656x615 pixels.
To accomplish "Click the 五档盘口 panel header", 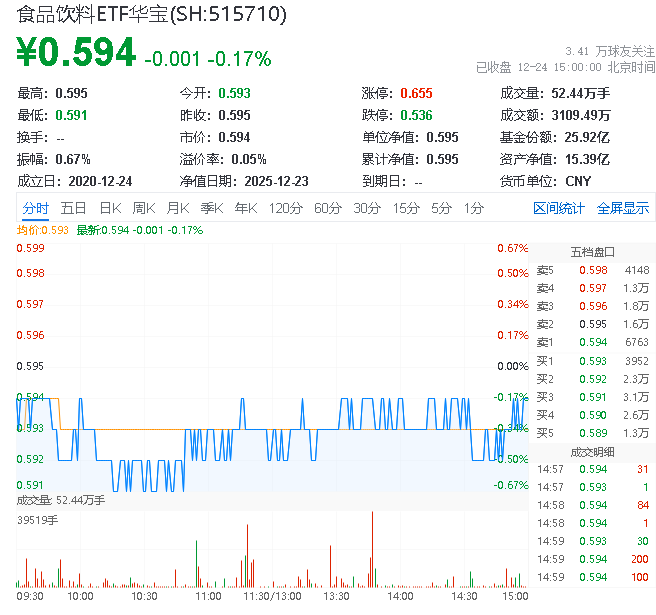I will coord(592,251).
